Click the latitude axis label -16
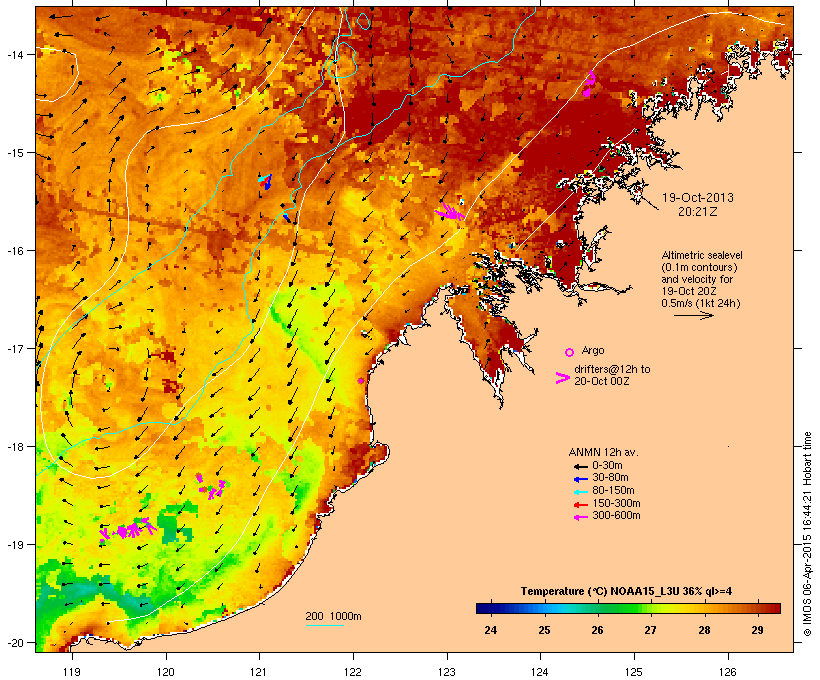 15,251
